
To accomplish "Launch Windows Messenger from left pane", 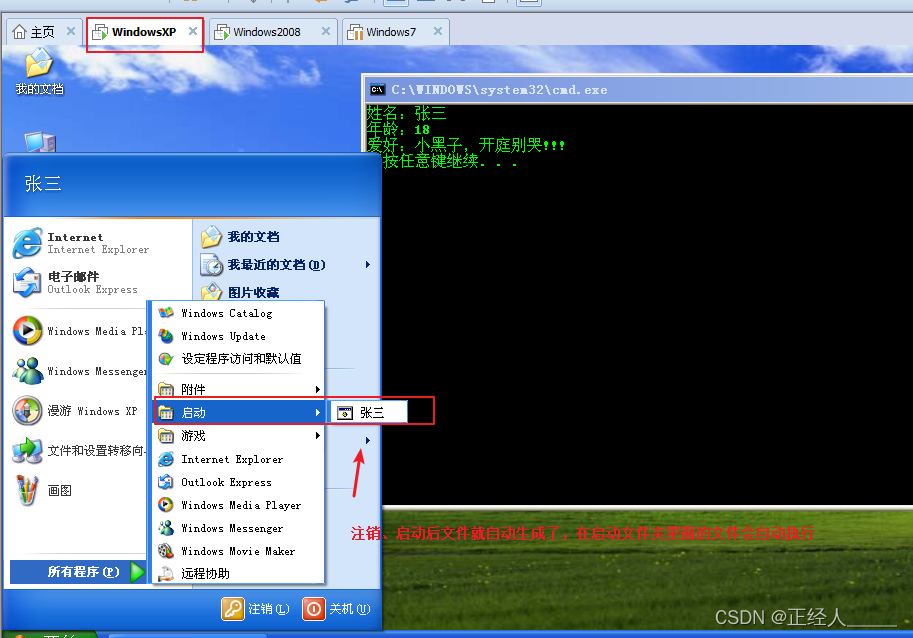I will click(78, 371).
